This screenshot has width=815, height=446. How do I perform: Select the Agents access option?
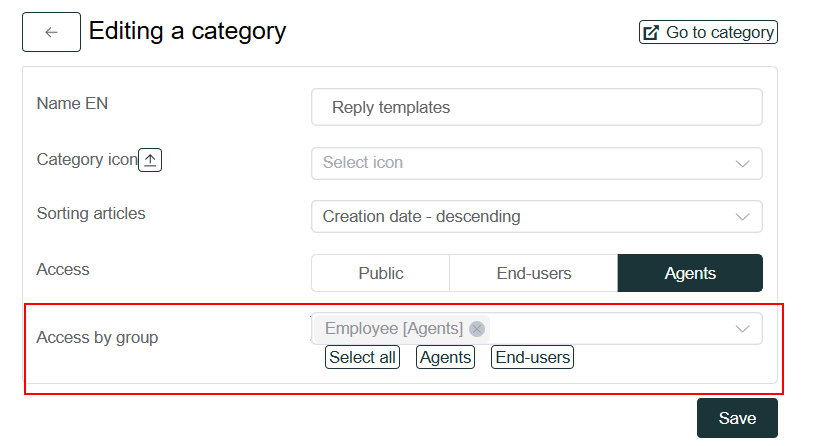[690, 273]
